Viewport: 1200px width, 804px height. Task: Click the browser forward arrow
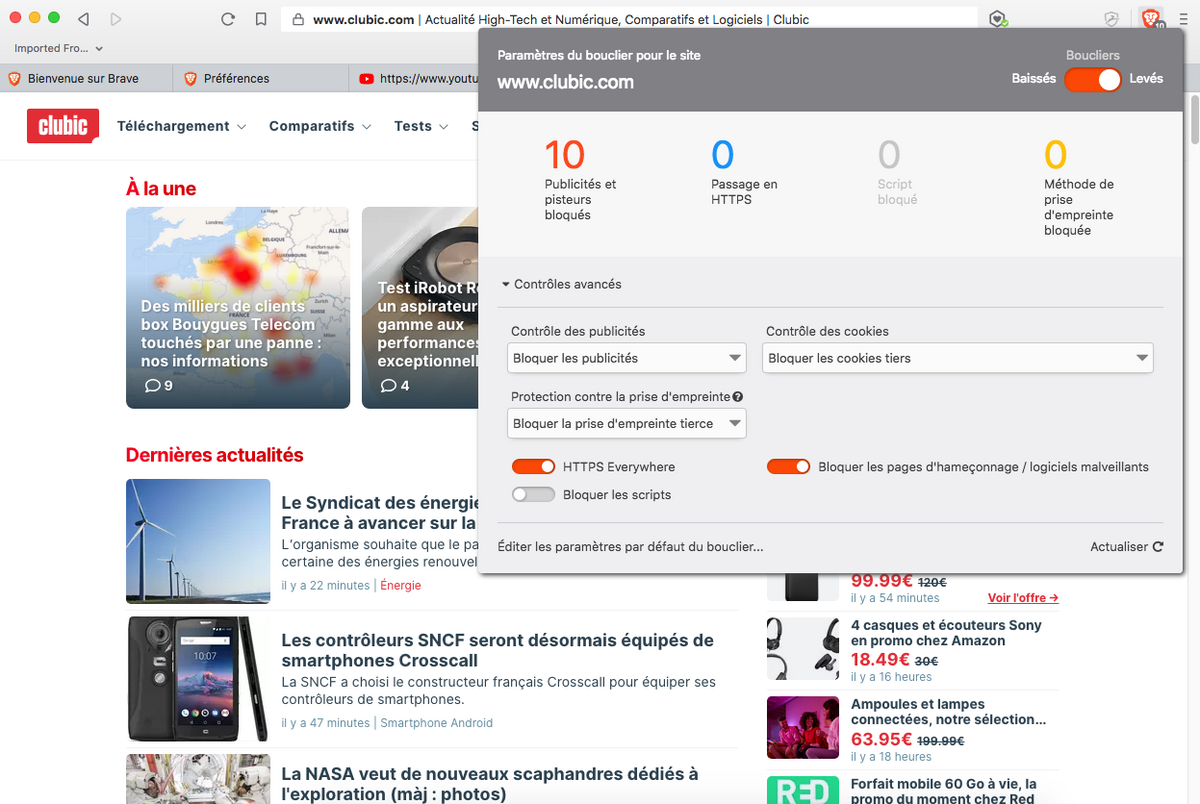[116, 19]
